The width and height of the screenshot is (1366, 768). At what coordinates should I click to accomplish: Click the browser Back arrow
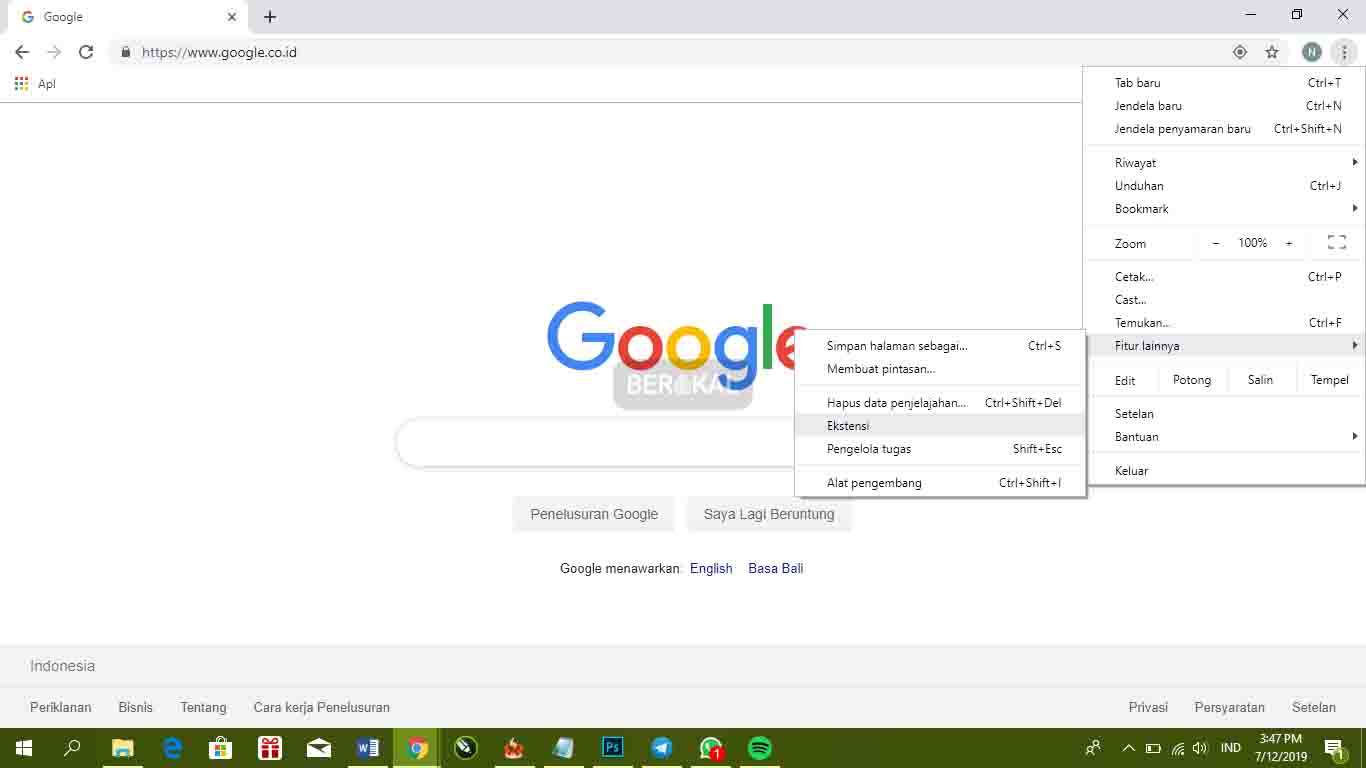point(22,52)
